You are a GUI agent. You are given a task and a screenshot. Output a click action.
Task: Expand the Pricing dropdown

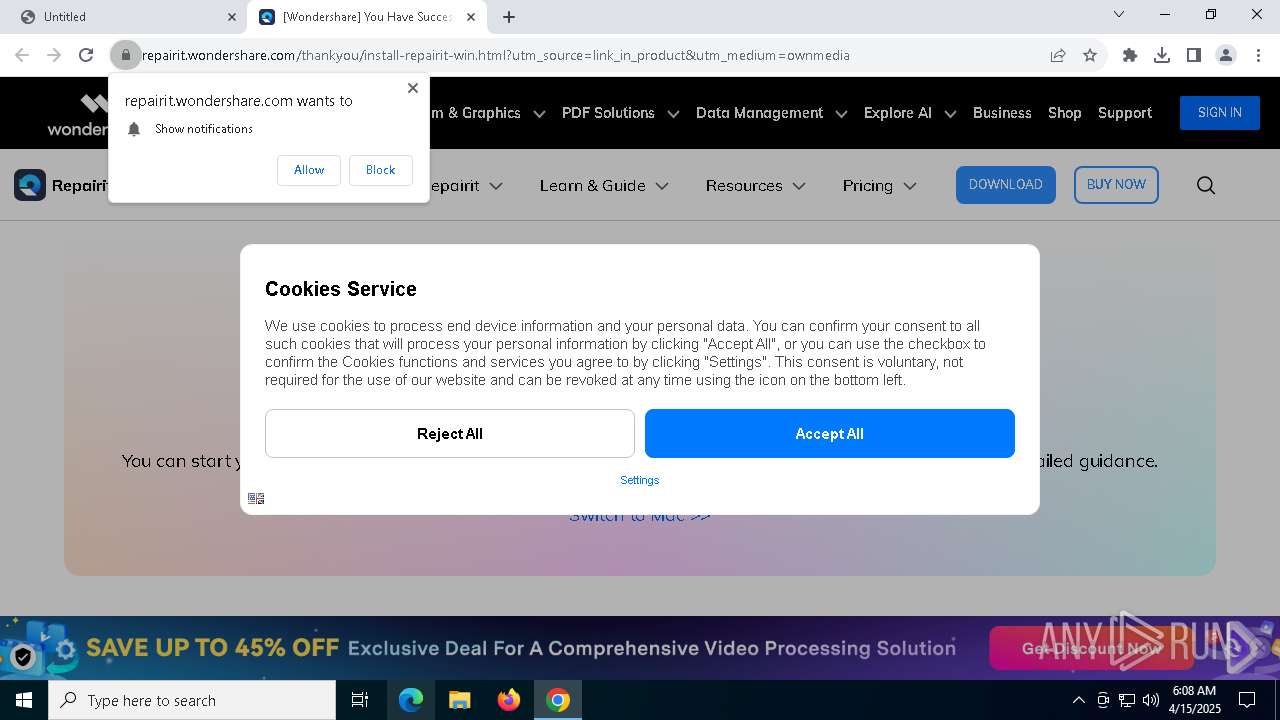click(879, 185)
